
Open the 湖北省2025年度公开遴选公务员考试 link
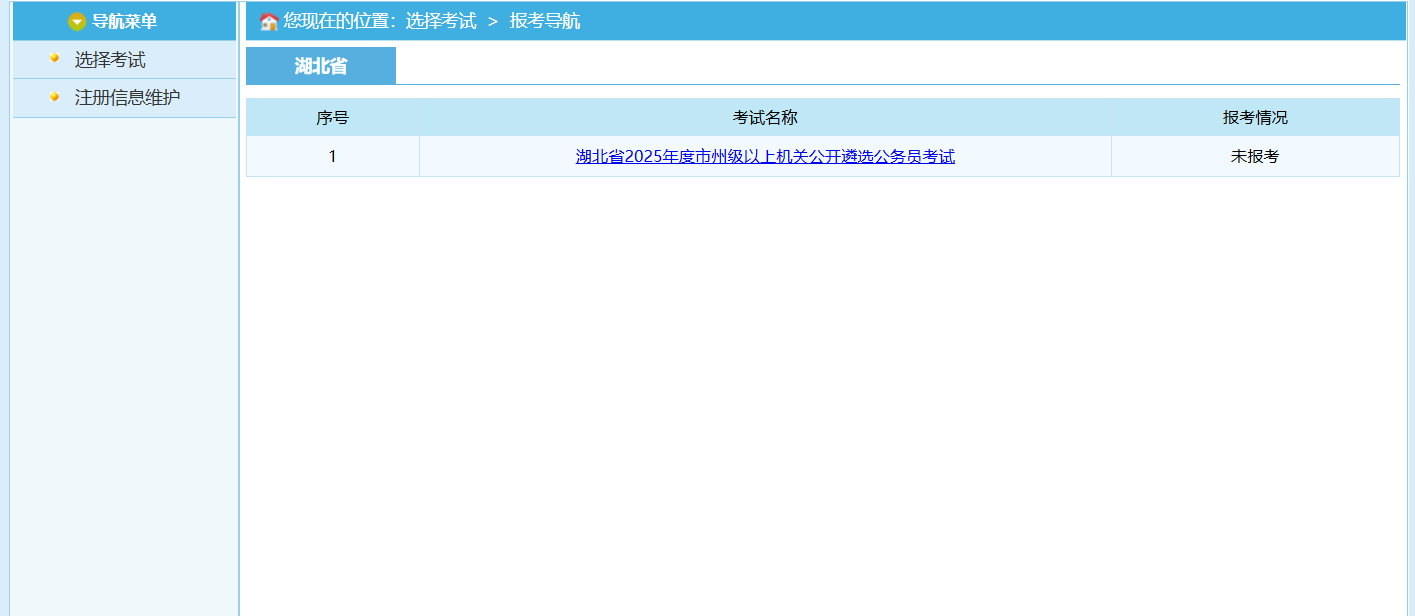765,157
